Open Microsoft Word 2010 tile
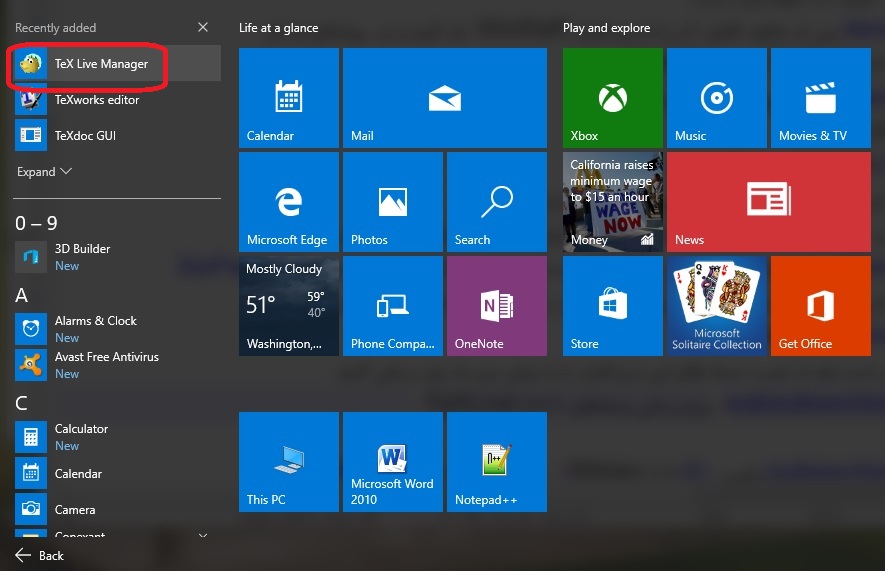 click(x=392, y=462)
